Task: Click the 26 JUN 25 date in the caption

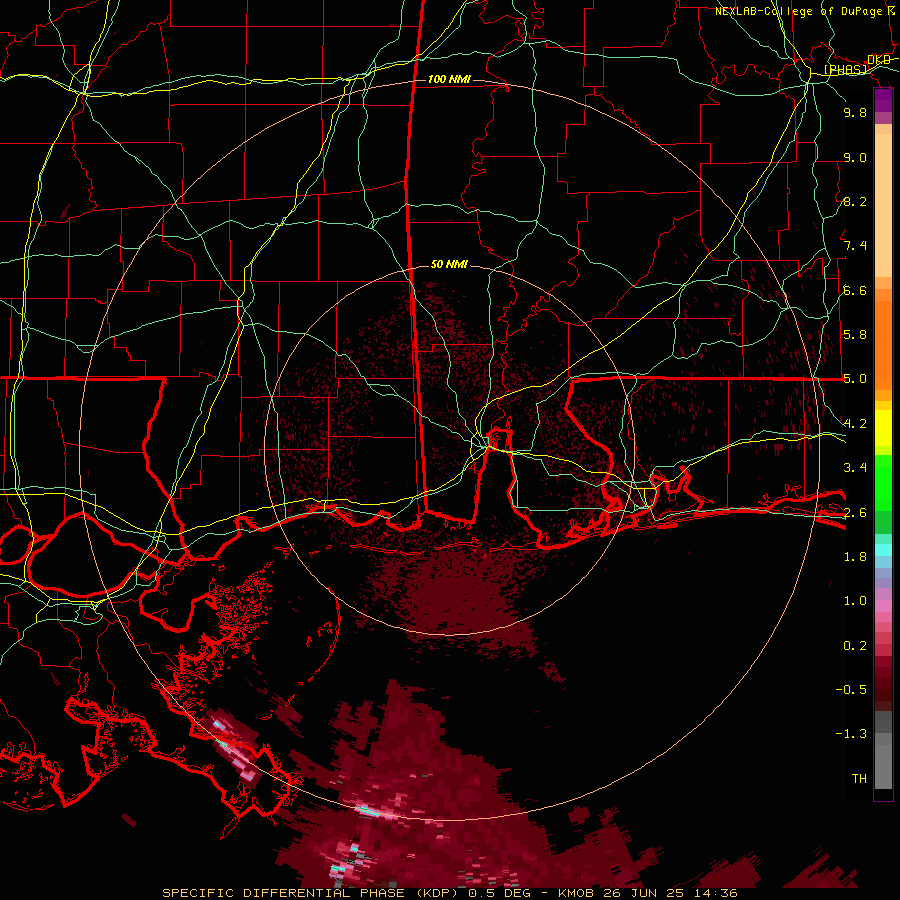Action: pyautogui.click(x=643, y=893)
